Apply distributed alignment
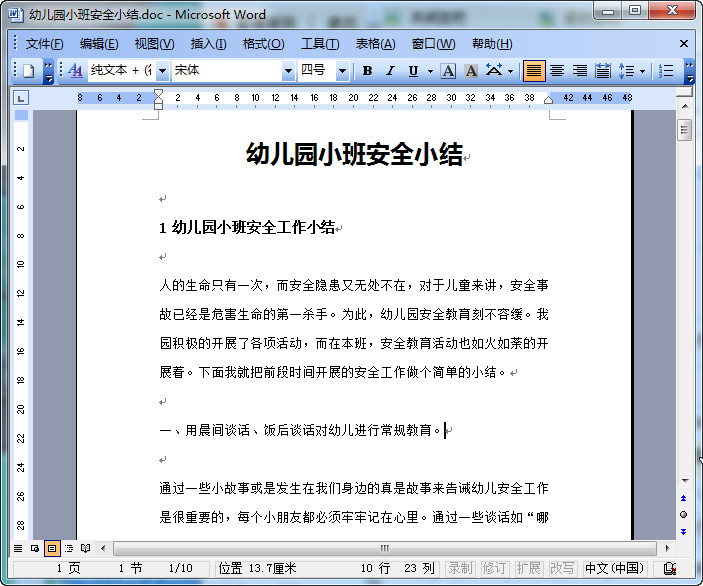Viewport: 703px width, 586px height. pos(603,71)
